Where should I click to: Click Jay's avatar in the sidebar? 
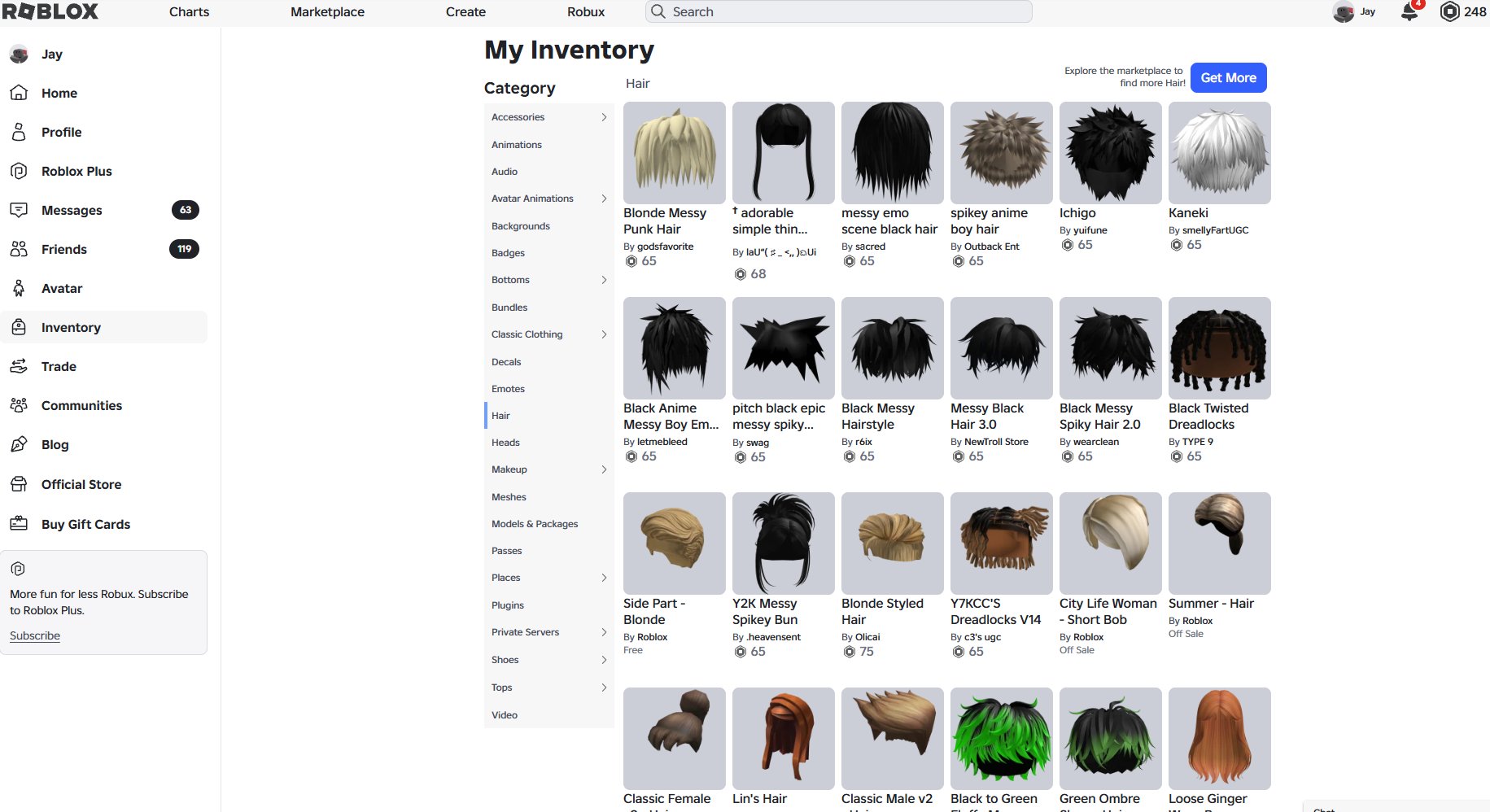(x=19, y=55)
